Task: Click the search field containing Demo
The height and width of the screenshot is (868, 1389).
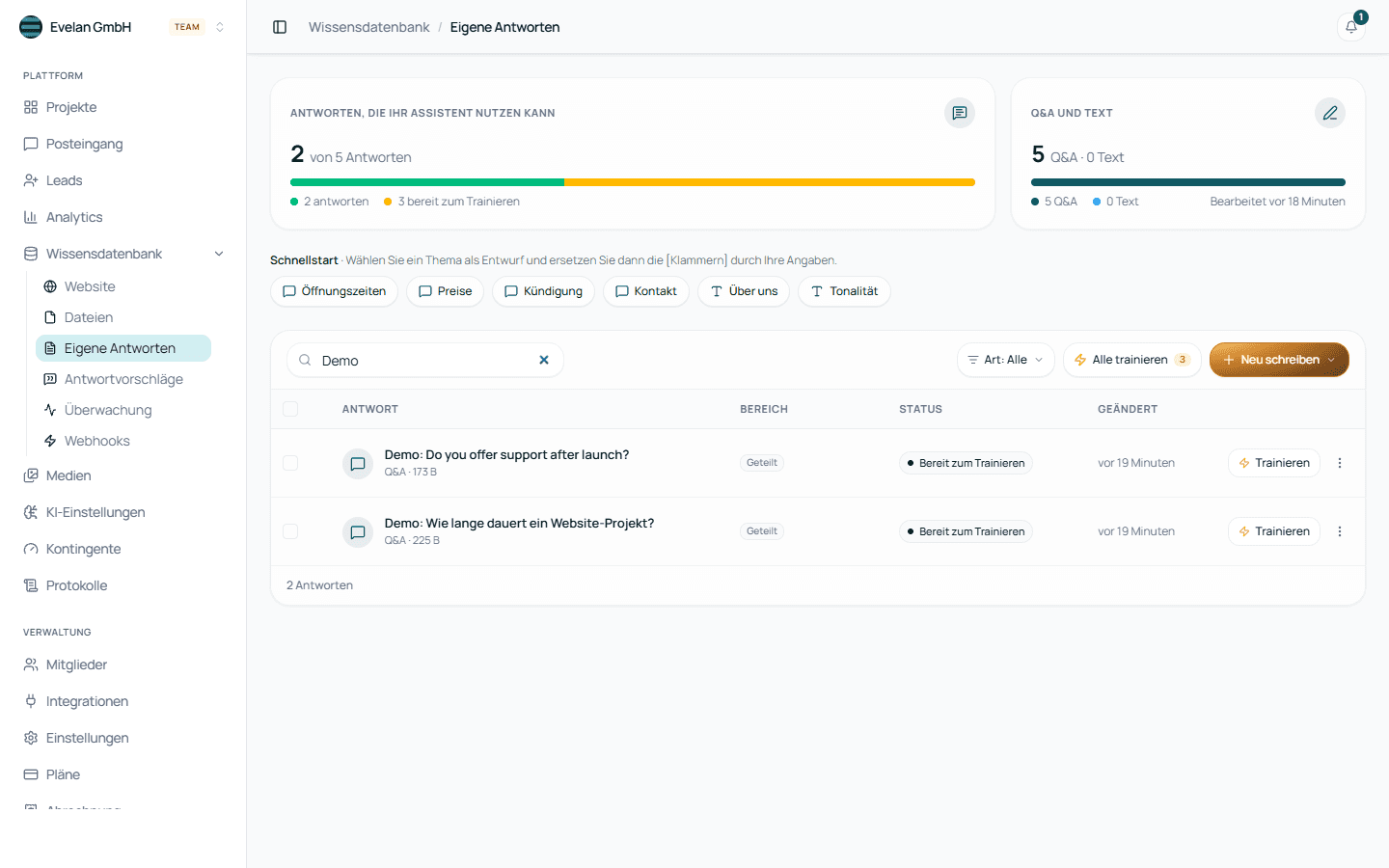Action: [425, 360]
